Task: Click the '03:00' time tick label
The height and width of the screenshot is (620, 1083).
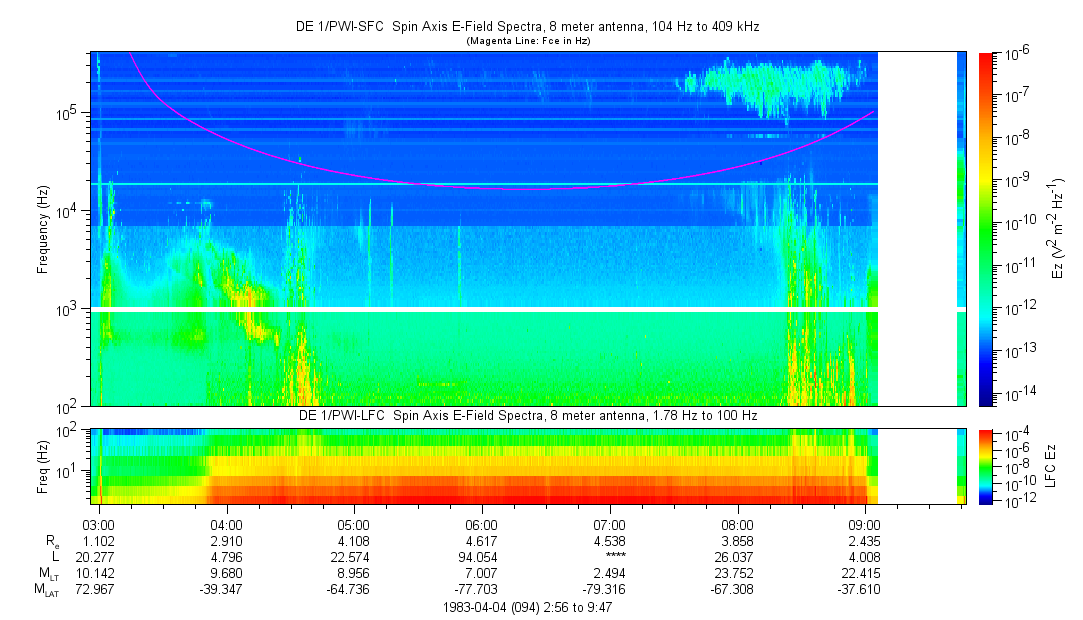Action: (x=99, y=525)
